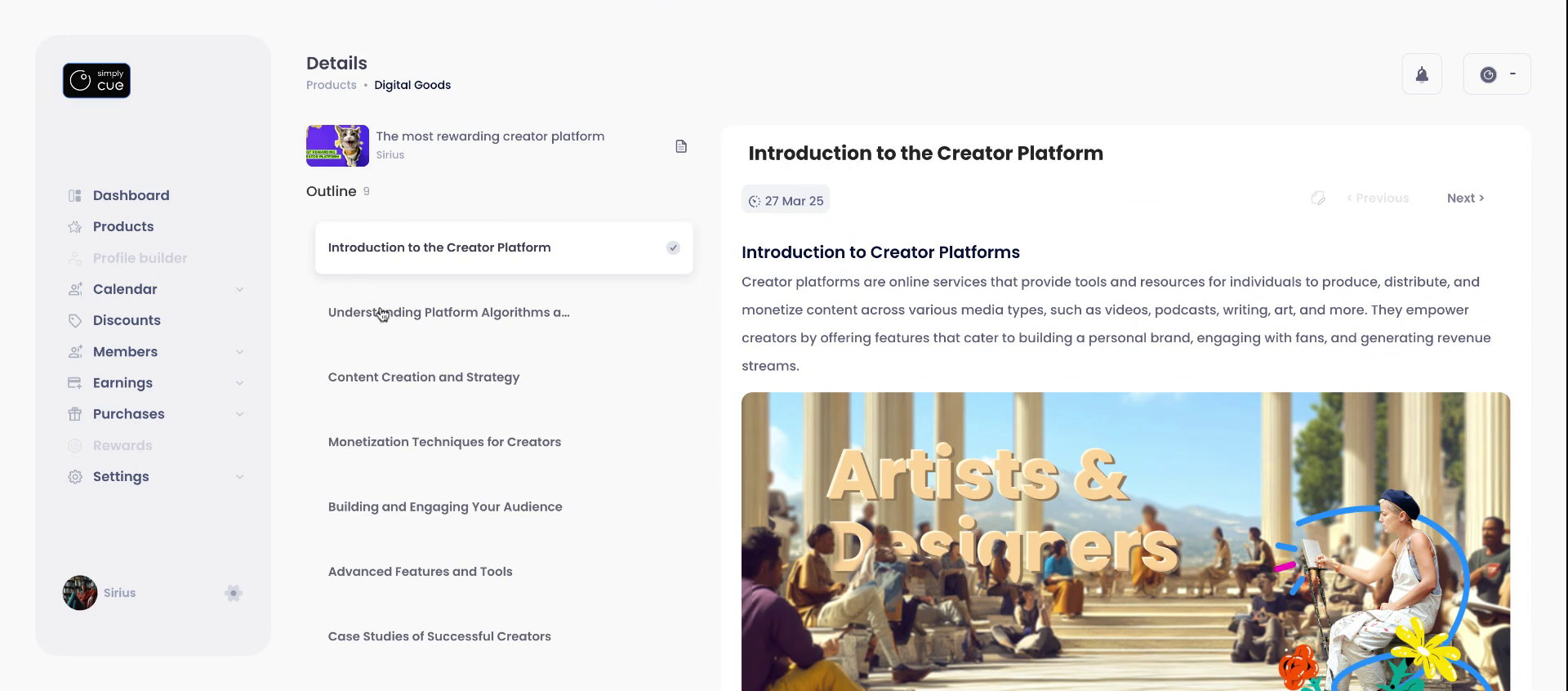Open the user account menu in header
This screenshot has width=1568, height=691.
point(1496,74)
